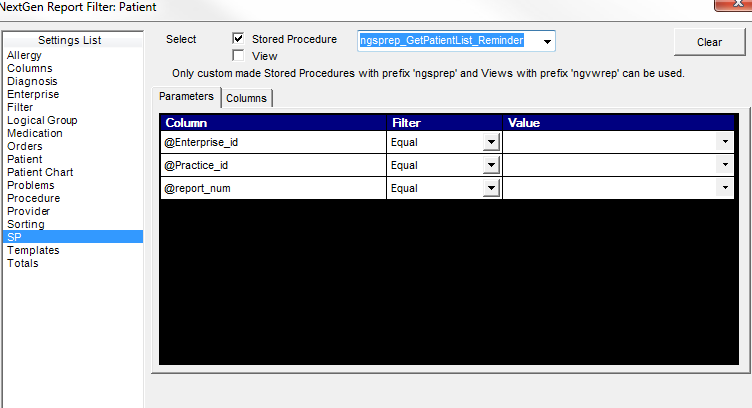Click the Filter column header
The height and width of the screenshot is (408, 752).
coord(444,123)
